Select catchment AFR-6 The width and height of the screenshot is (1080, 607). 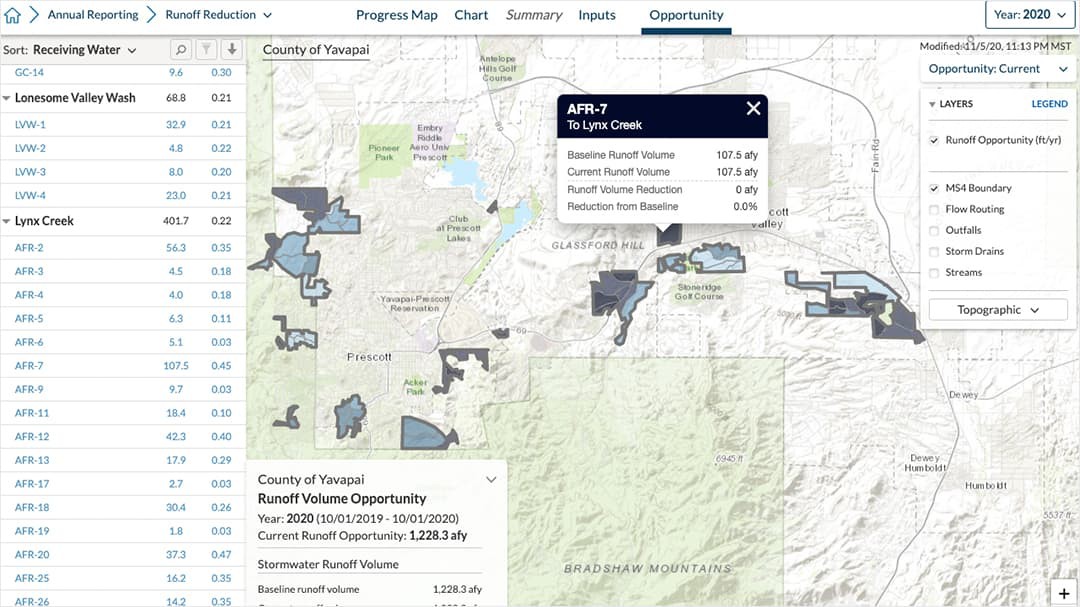tap(123, 342)
